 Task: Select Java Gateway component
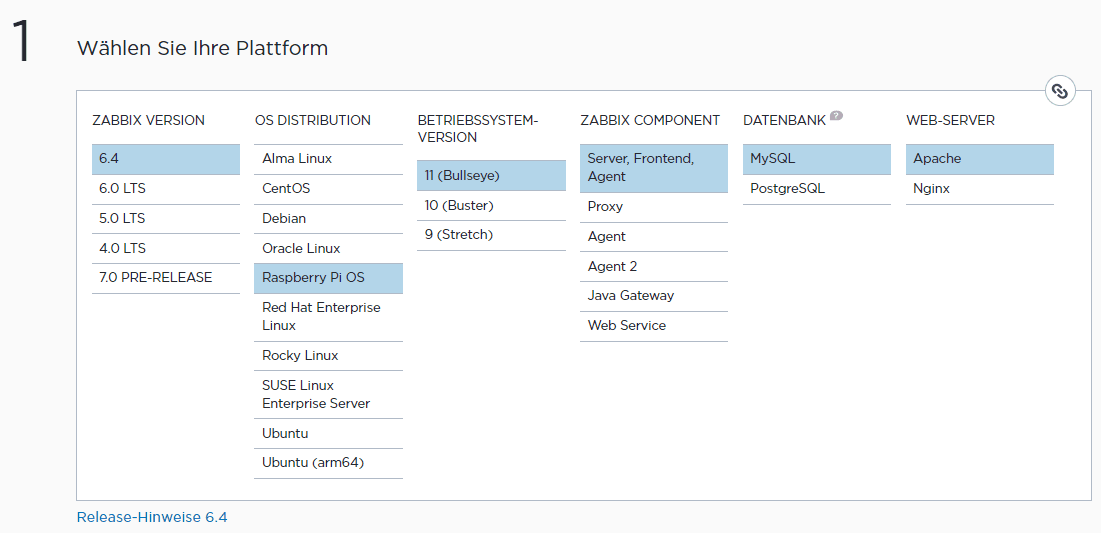pos(653,296)
